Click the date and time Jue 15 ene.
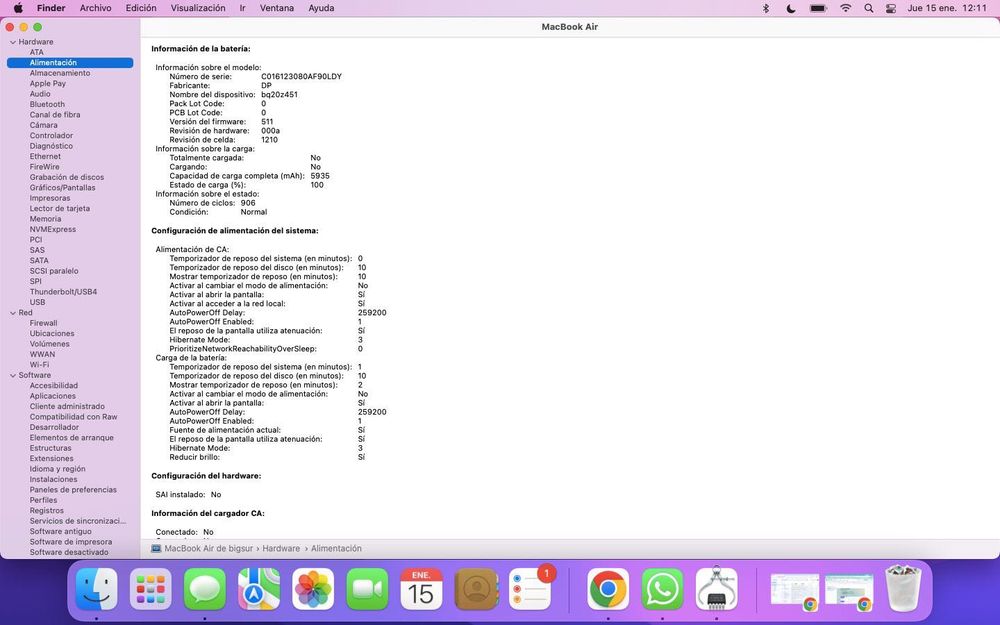Viewport: 1000px width, 625px height. [x=947, y=8]
